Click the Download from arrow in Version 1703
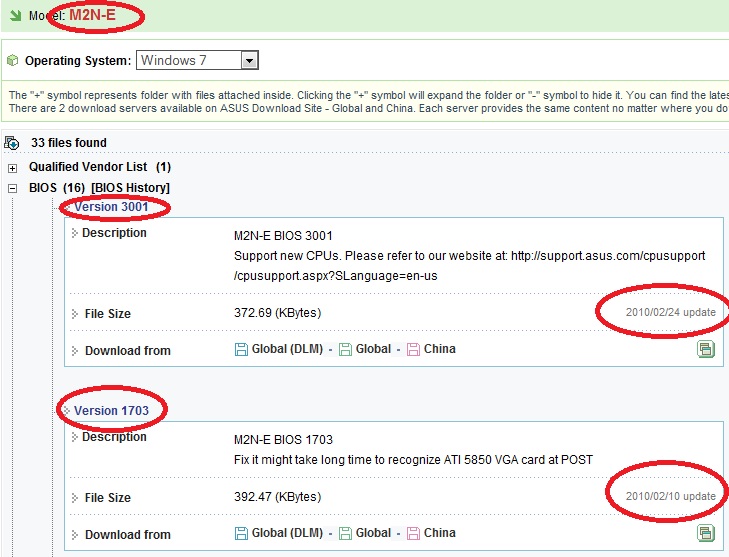This screenshot has height=557, width=729. 74,535
